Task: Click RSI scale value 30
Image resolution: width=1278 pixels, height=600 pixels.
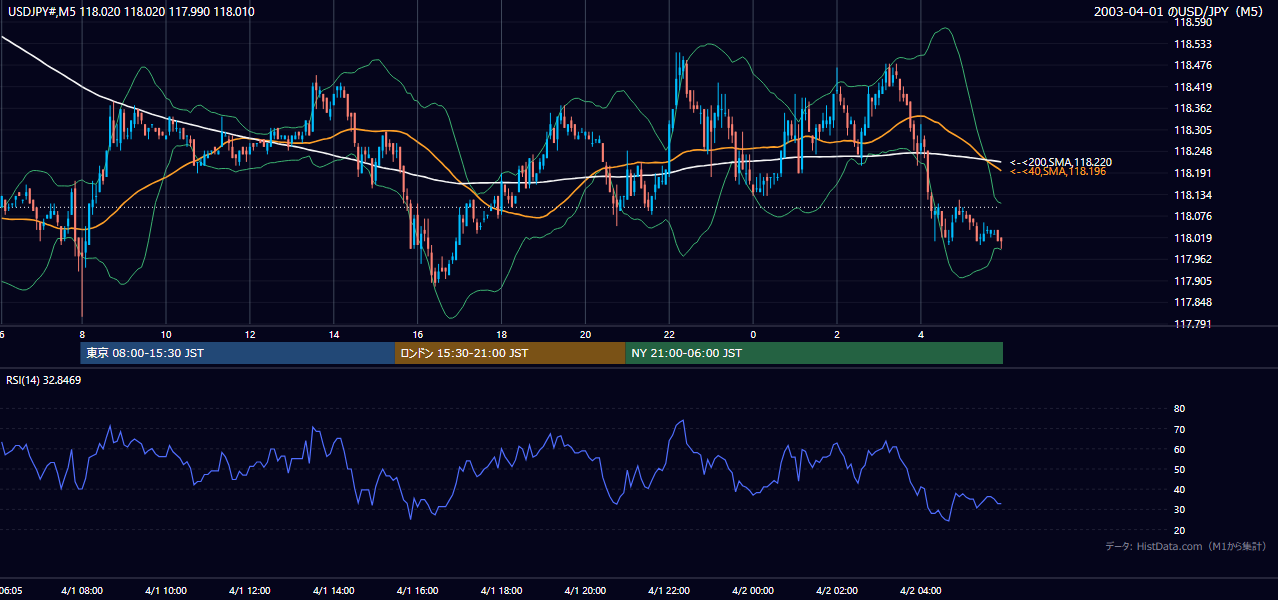Action: point(1179,509)
